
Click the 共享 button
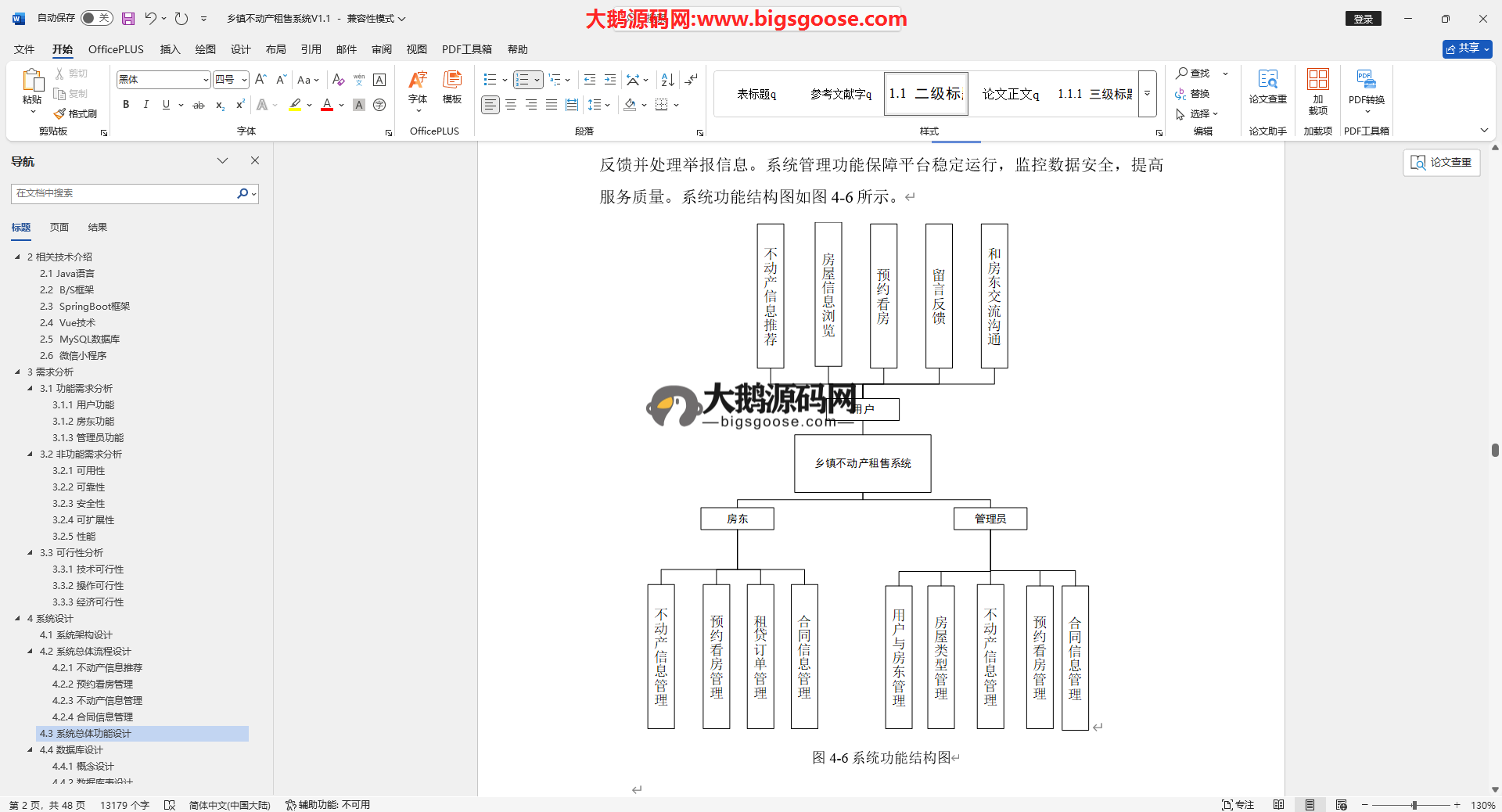click(x=1467, y=49)
